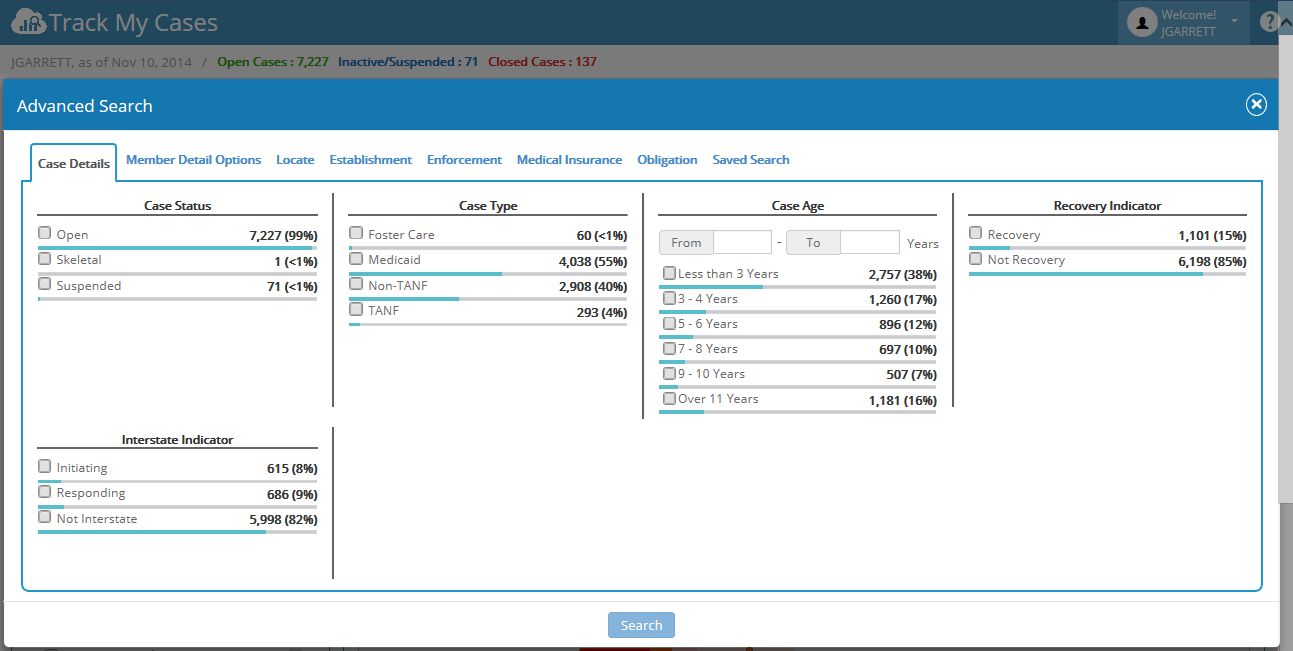Screen dimensions: 1293x651
Task: Click the Track My Cases cloud logo
Action: pyautogui.click(x=28, y=22)
